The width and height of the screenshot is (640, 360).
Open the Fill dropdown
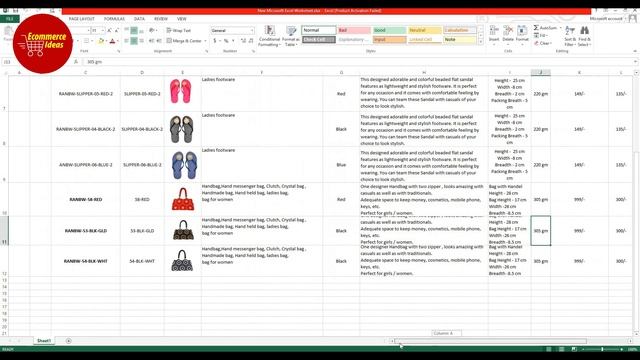[541, 36]
